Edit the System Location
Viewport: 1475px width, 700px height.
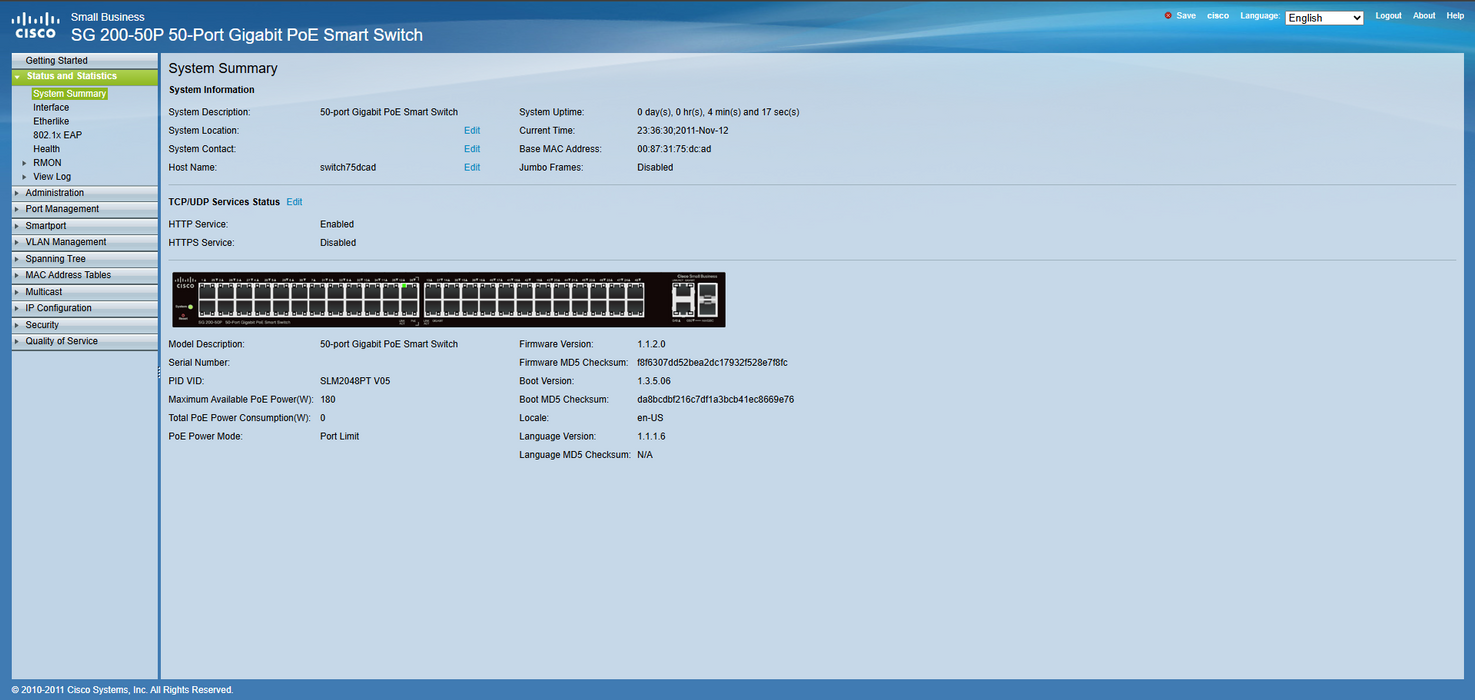coord(472,131)
